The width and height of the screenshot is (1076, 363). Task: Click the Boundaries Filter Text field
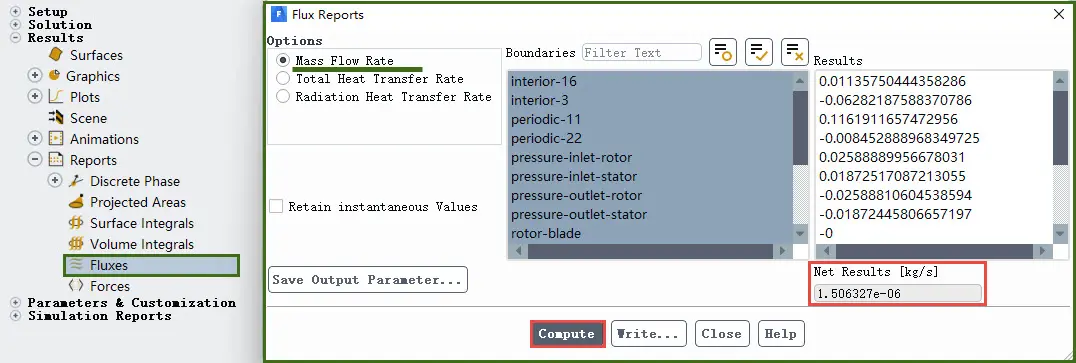pos(642,52)
